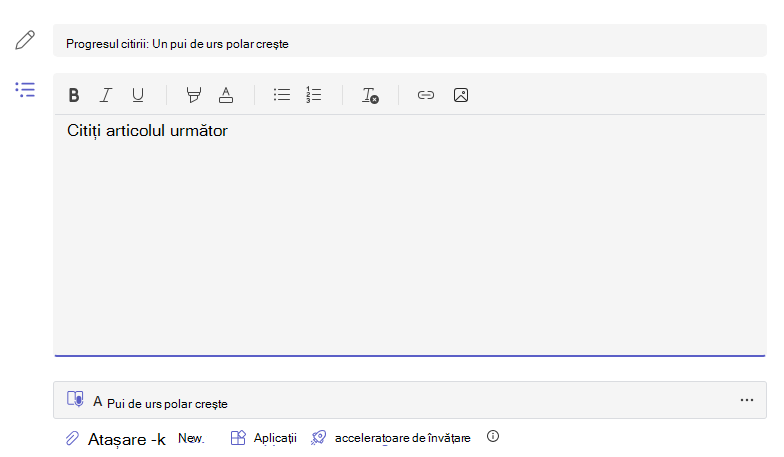
Task: Click the Atașare button
Action: click(x=126, y=440)
